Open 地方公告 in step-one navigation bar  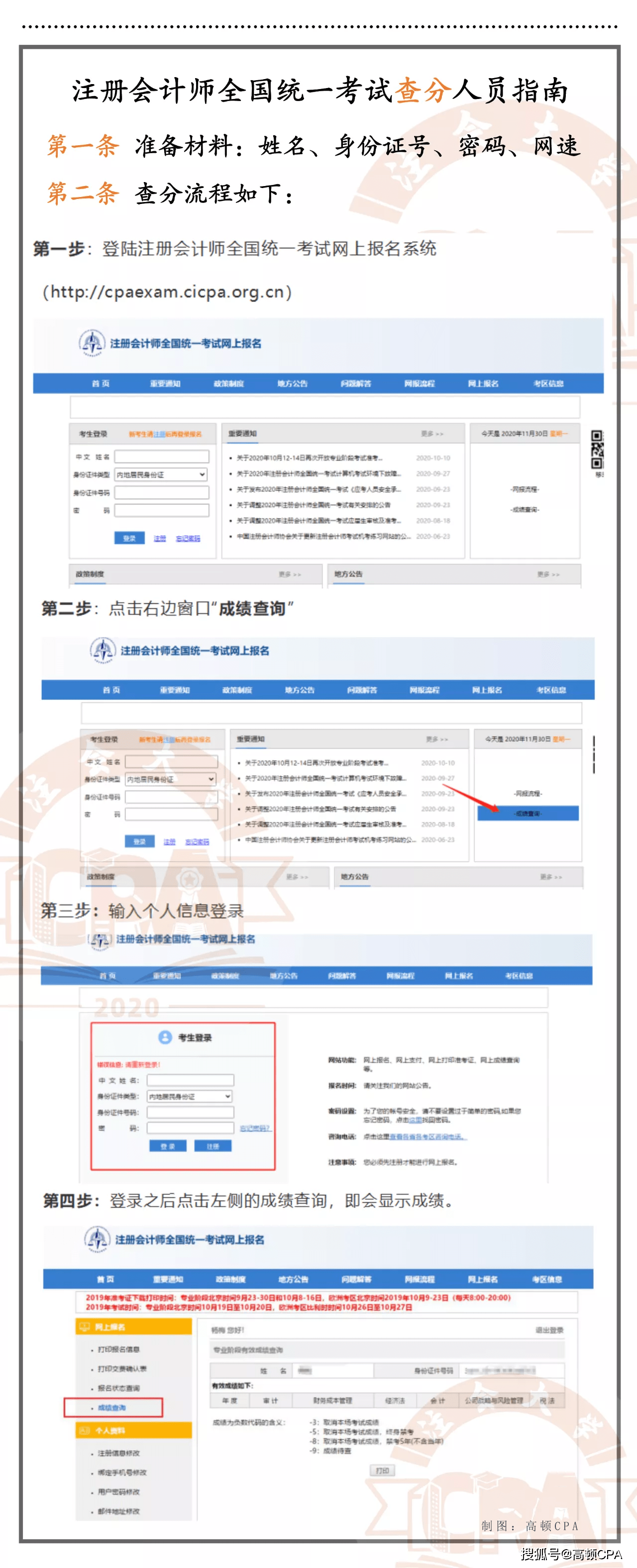[x=292, y=384]
